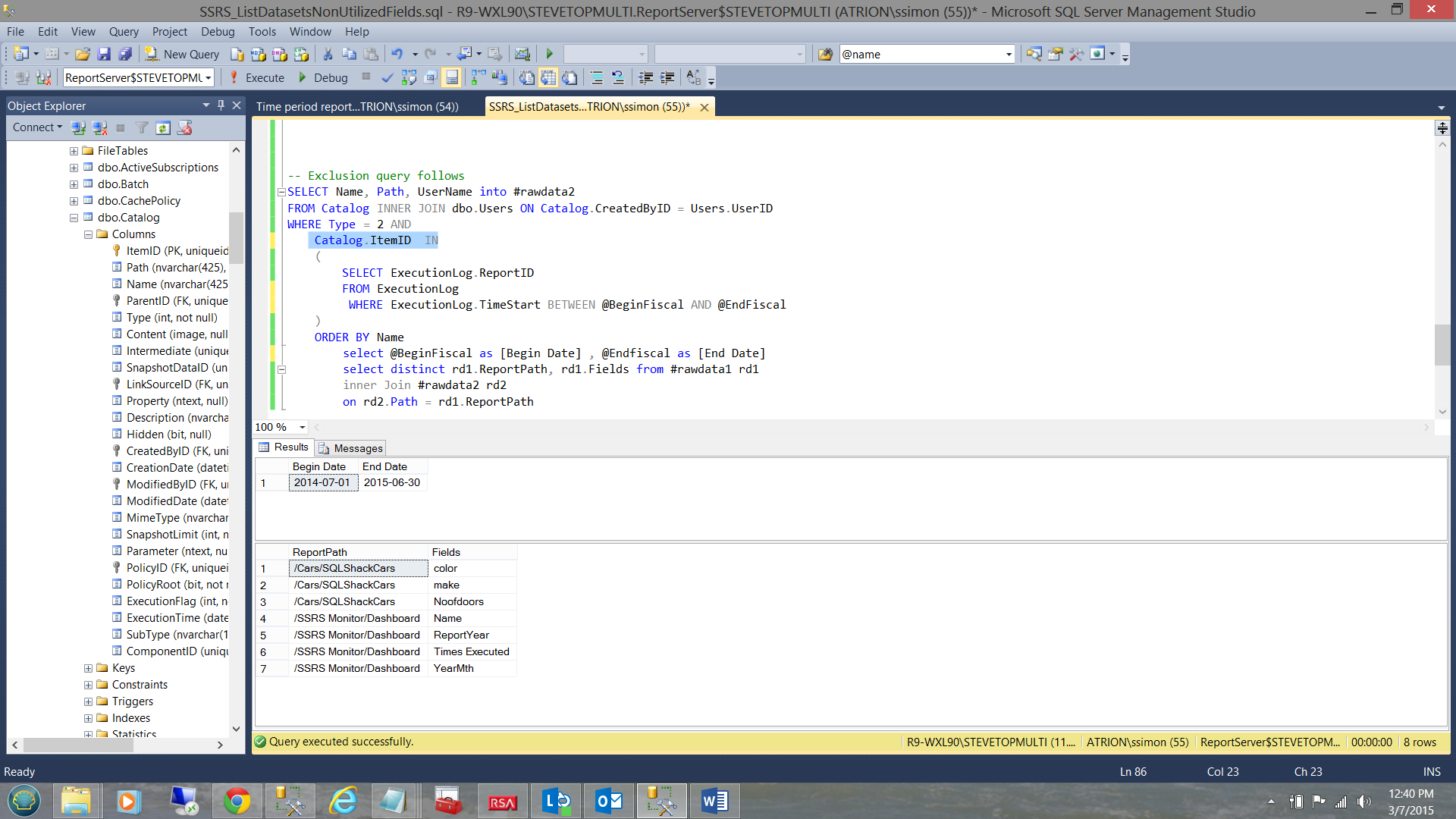Viewport: 1456px width, 819px height.
Task: Open the ReportServer$STEVETOPMULTI database dropdown
Action: point(208,77)
